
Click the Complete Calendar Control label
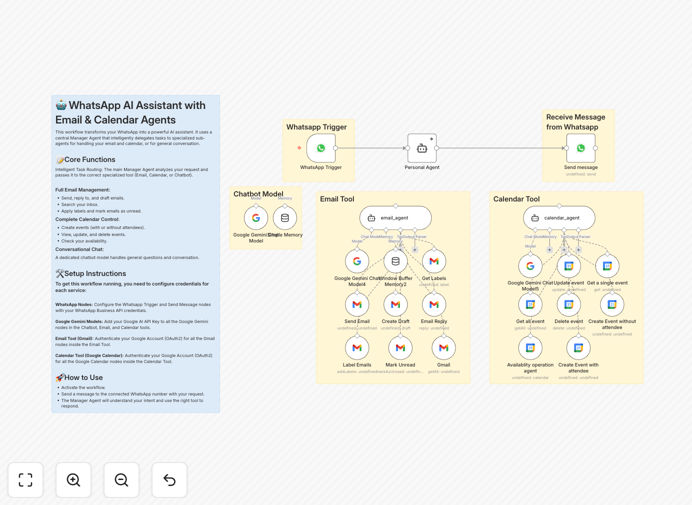pyautogui.click(x=87, y=219)
